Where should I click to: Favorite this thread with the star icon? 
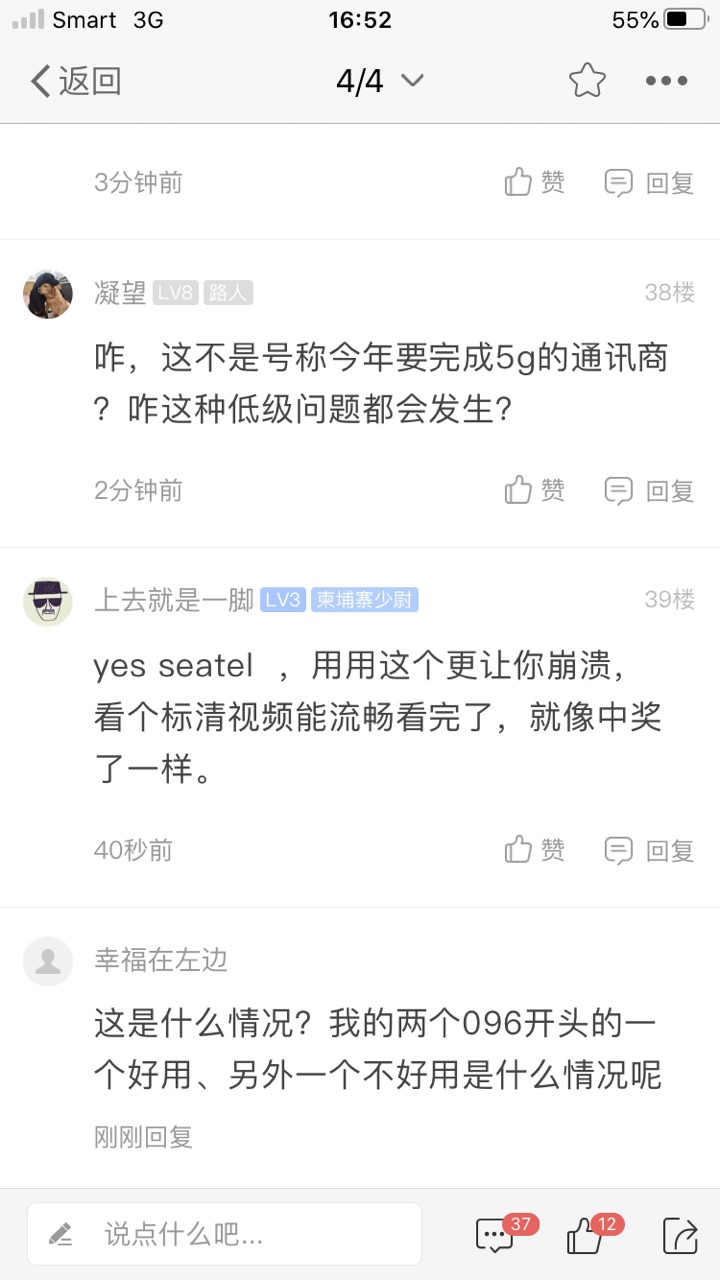pos(587,81)
